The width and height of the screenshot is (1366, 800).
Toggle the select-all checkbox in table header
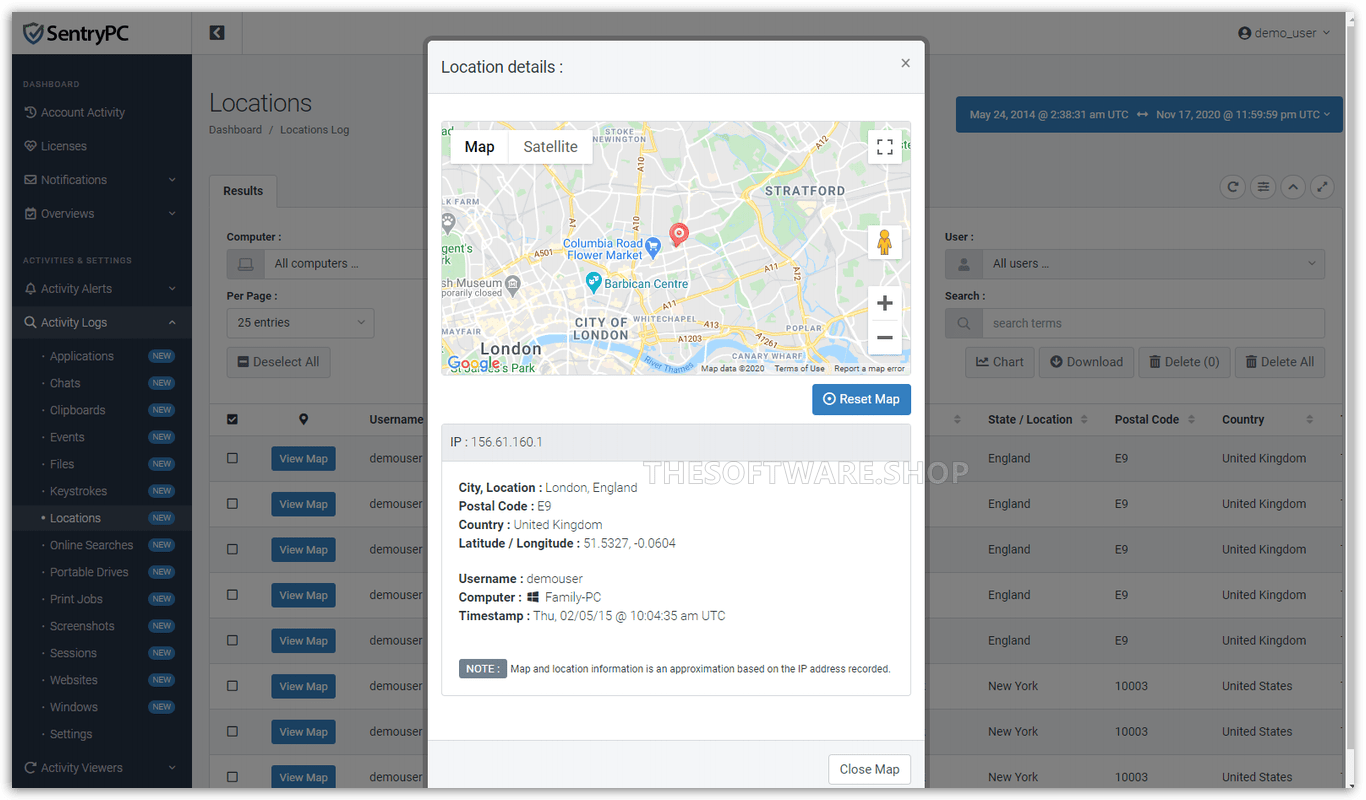(233, 420)
